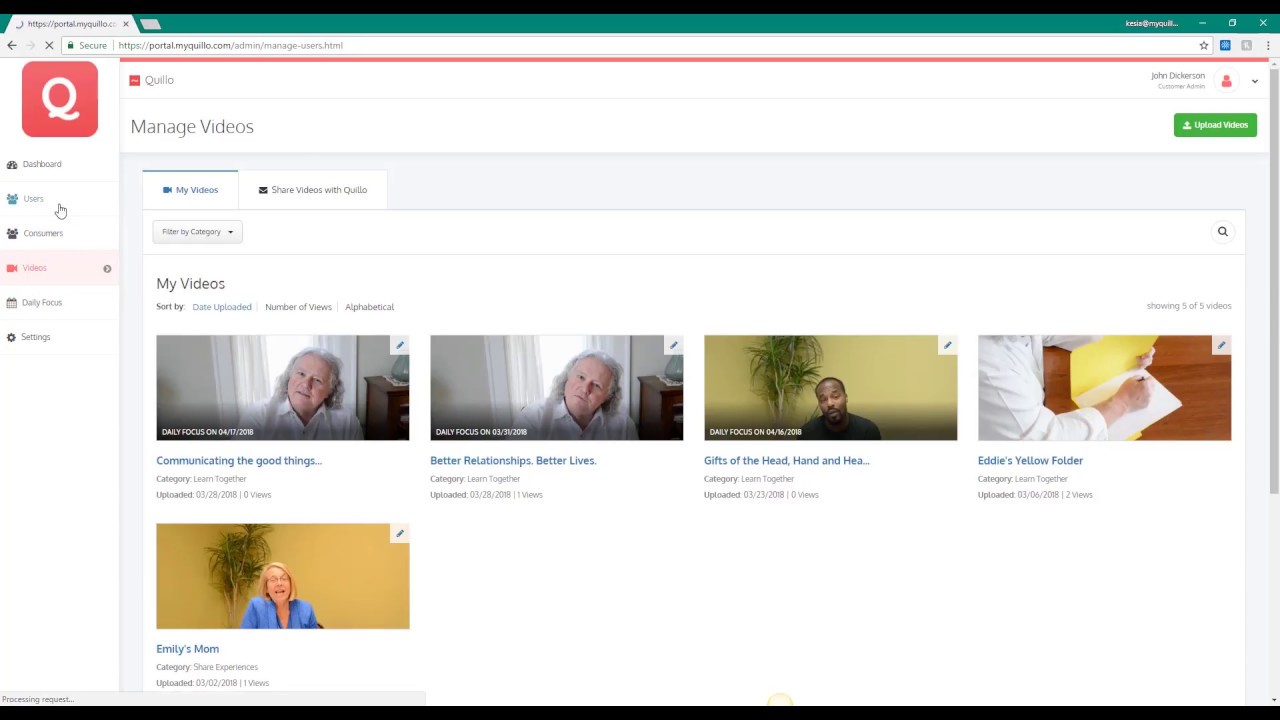Select Videos in the sidebar
1280x720 pixels.
click(x=35, y=268)
